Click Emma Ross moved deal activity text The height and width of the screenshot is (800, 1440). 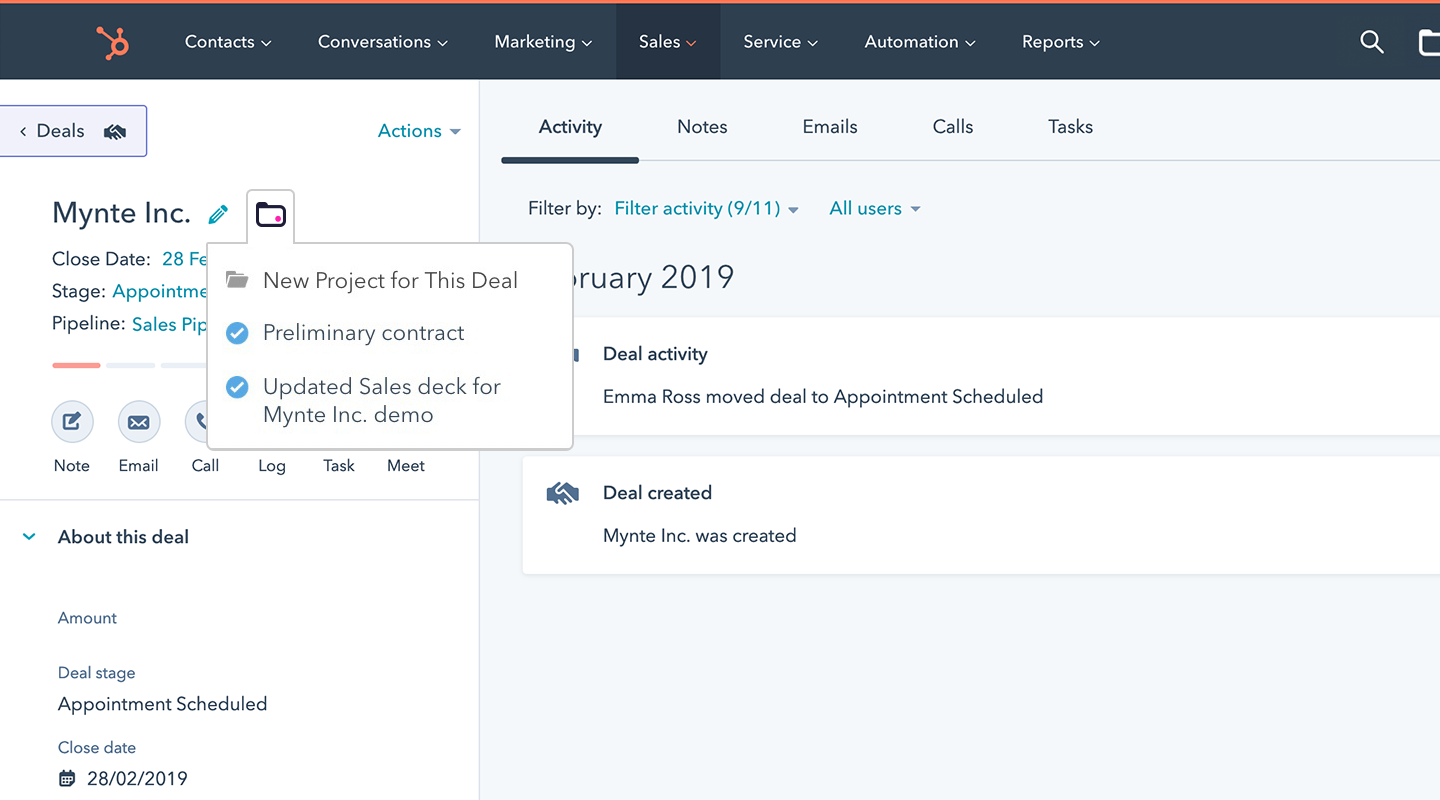pos(823,397)
